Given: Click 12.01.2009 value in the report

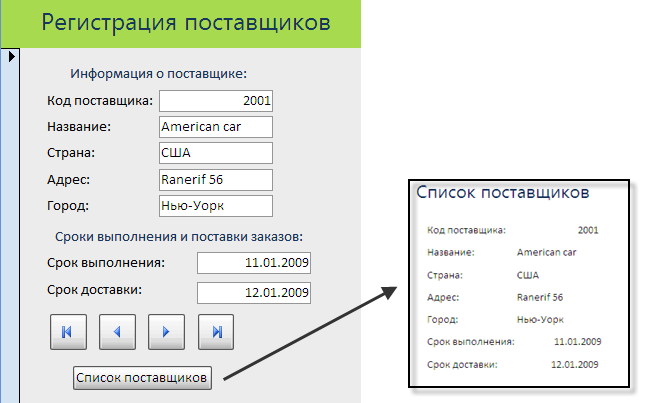Looking at the screenshot, I should (575, 364).
